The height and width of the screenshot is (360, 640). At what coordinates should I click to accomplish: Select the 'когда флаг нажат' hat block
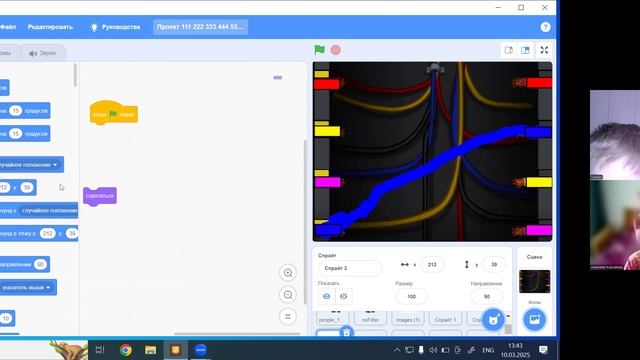coord(114,113)
